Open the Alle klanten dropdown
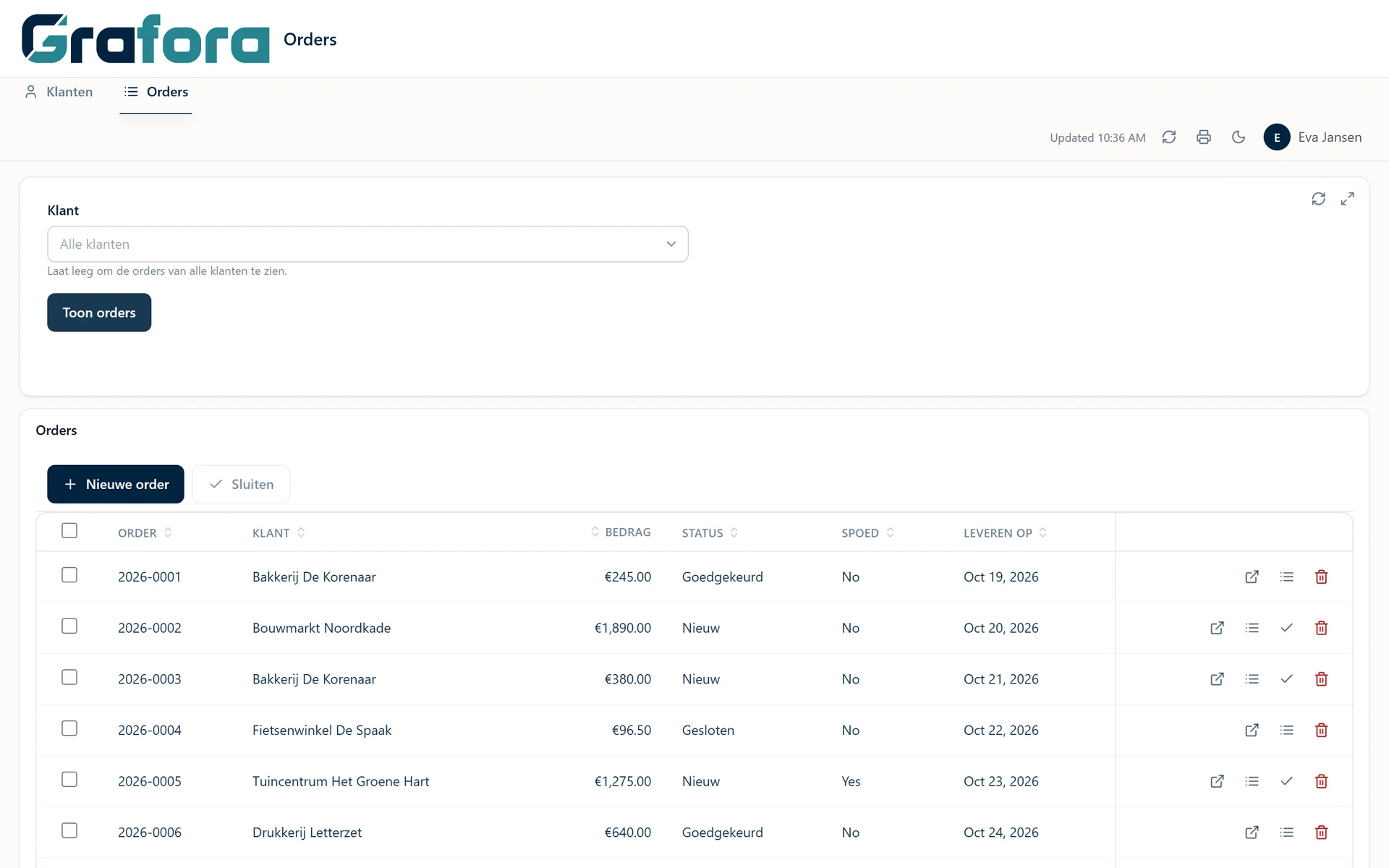1389x868 pixels. (368, 244)
